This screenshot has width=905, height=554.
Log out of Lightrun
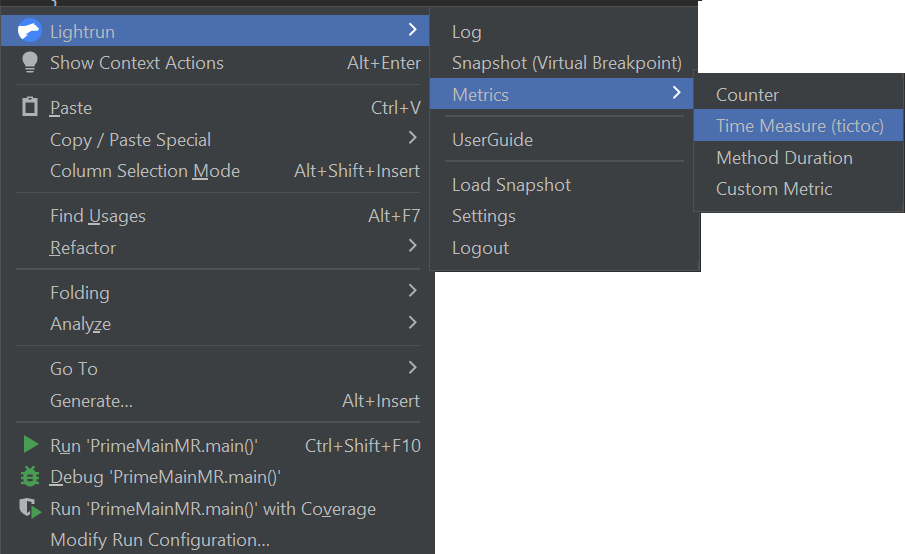tap(480, 248)
